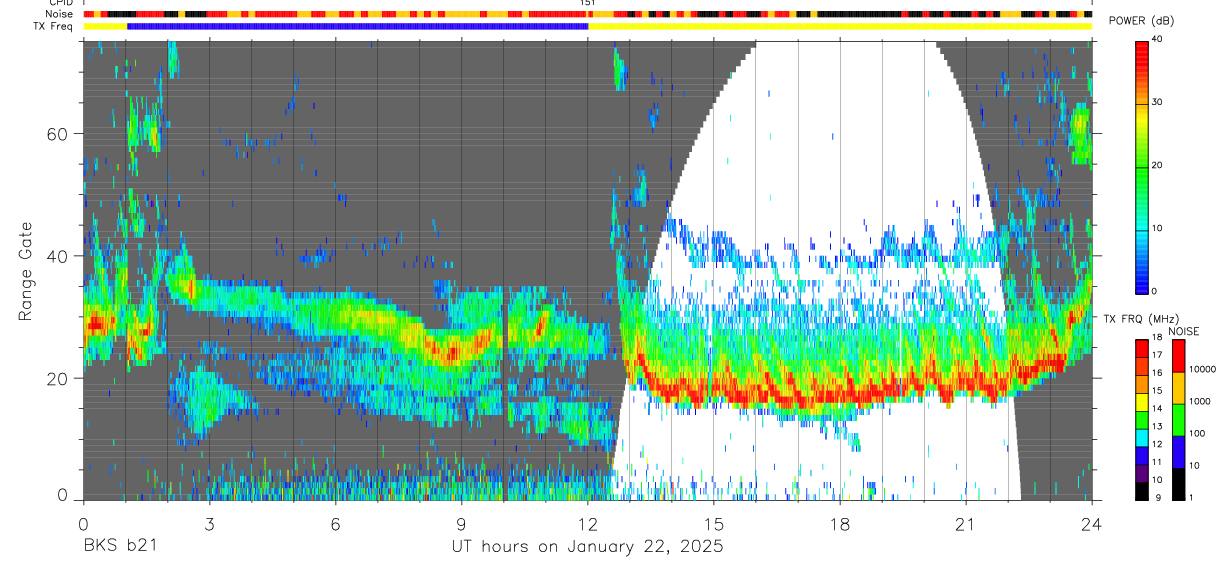The image size is (1228, 567).
Task: Click the 30 tick on the power colorbar
Action: [1157, 103]
